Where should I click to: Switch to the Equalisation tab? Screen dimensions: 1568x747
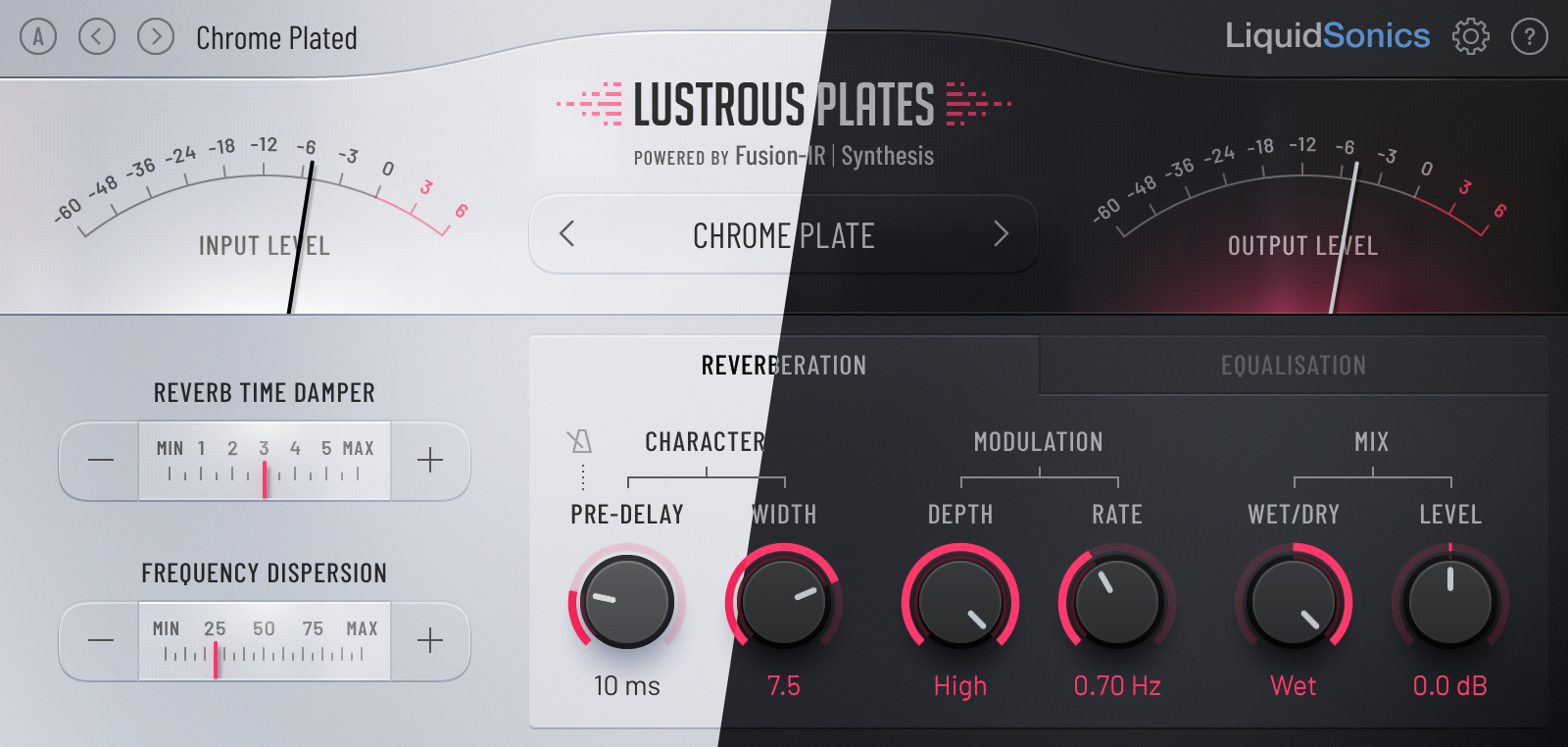(x=1294, y=366)
